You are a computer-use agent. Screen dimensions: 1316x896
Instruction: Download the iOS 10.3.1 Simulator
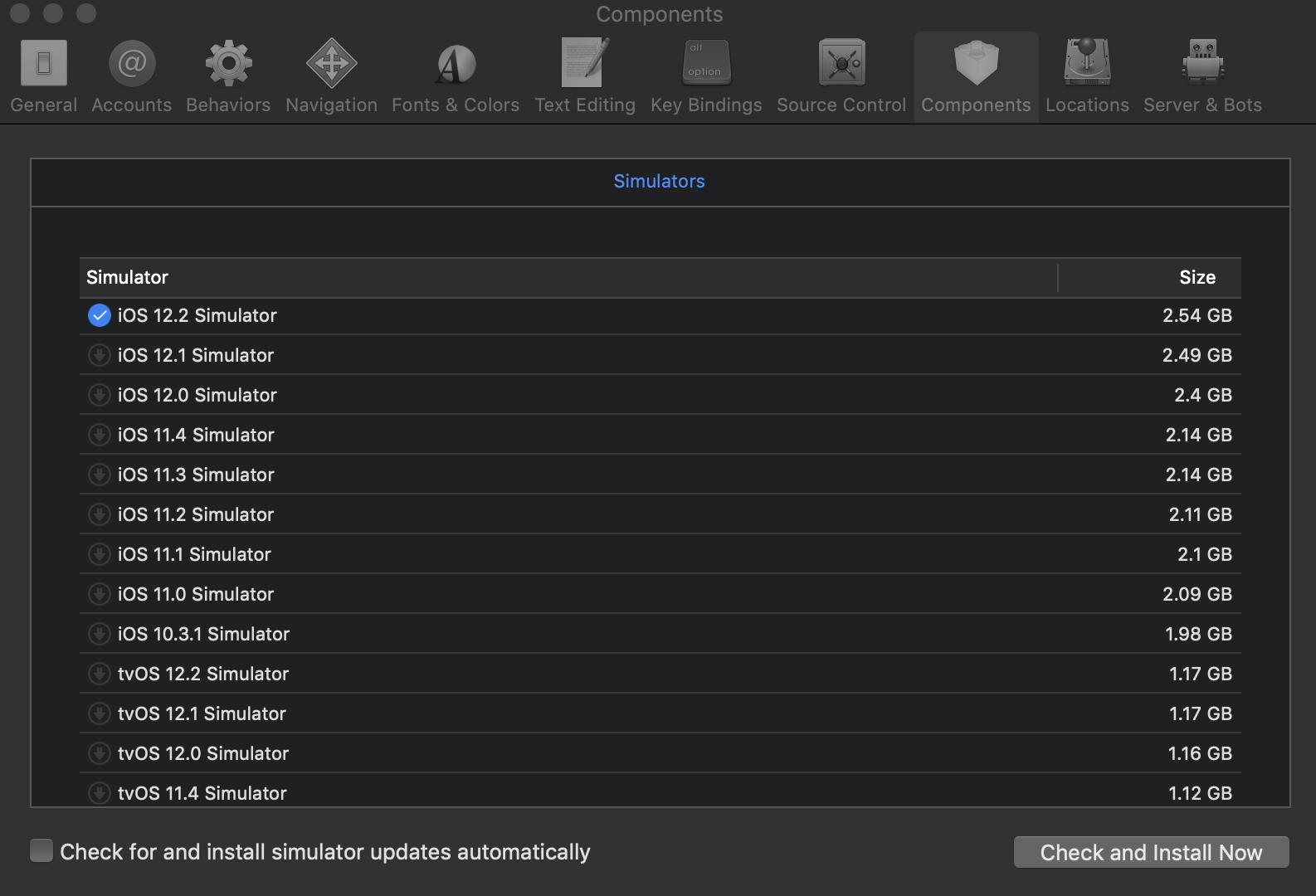pos(100,634)
